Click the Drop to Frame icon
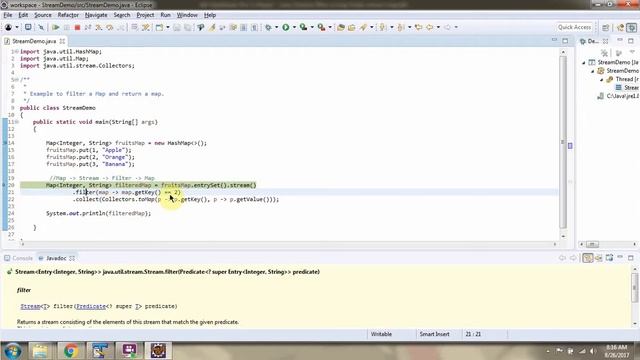 click(135, 27)
